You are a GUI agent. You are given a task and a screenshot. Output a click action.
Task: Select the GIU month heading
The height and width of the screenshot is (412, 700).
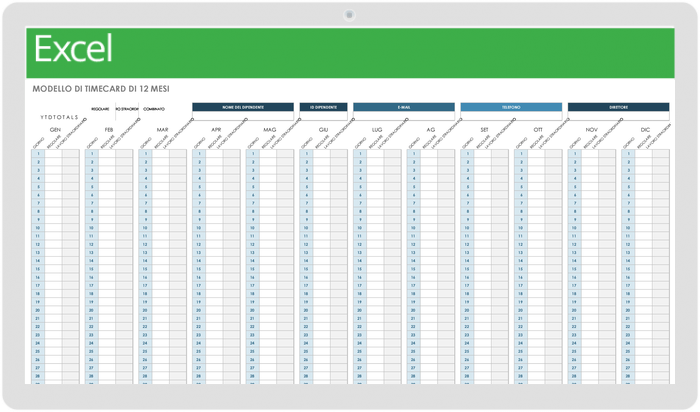[x=324, y=129]
